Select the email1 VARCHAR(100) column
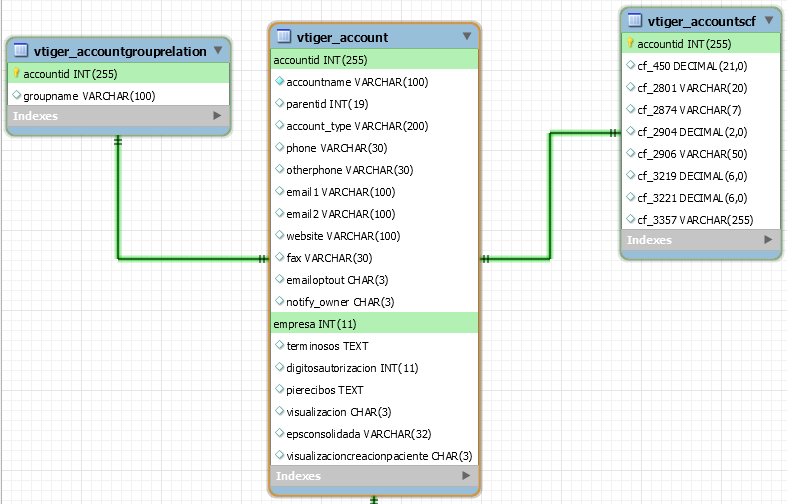This screenshot has height=504, width=787. point(374,192)
